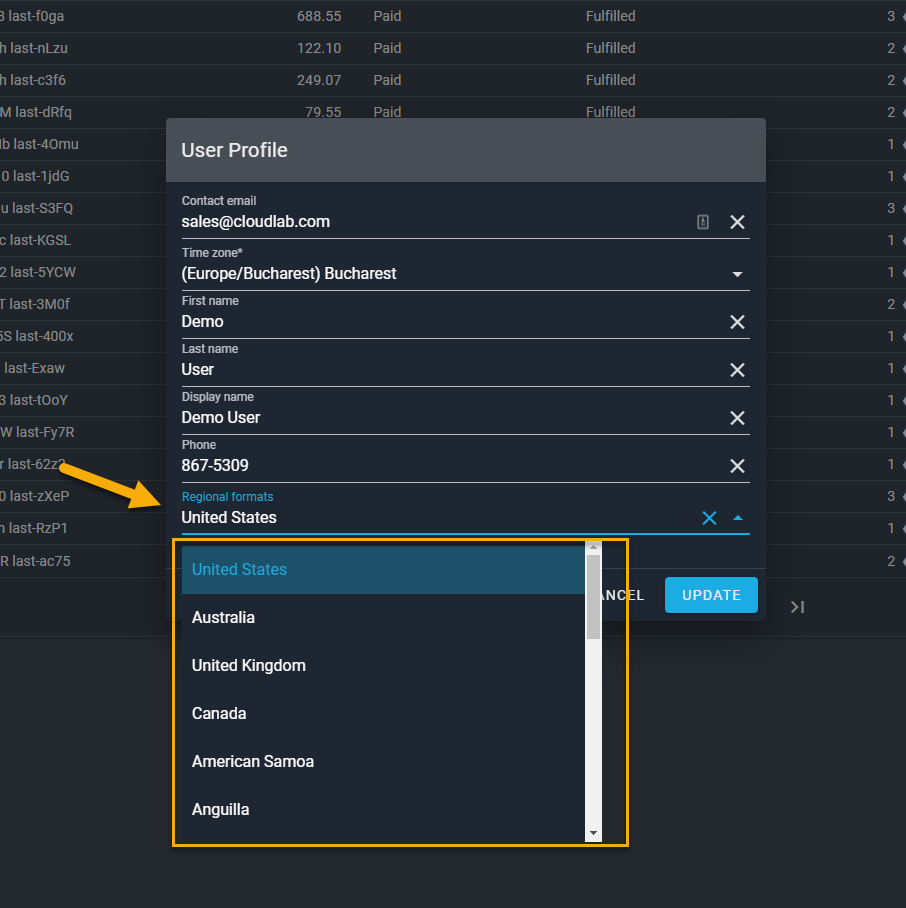
Task: Clear the First name field
Action: (x=737, y=322)
